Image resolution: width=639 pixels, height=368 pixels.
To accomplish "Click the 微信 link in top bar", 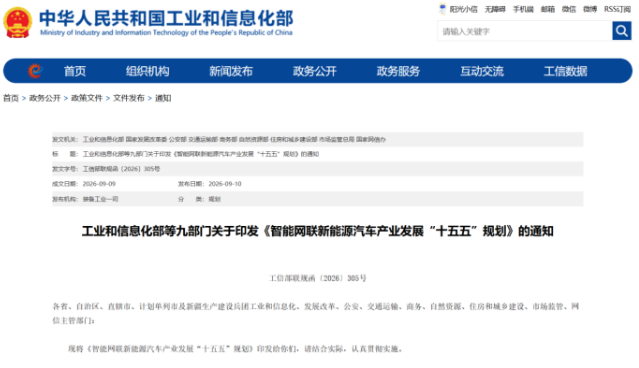I will (x=569, y=9).
